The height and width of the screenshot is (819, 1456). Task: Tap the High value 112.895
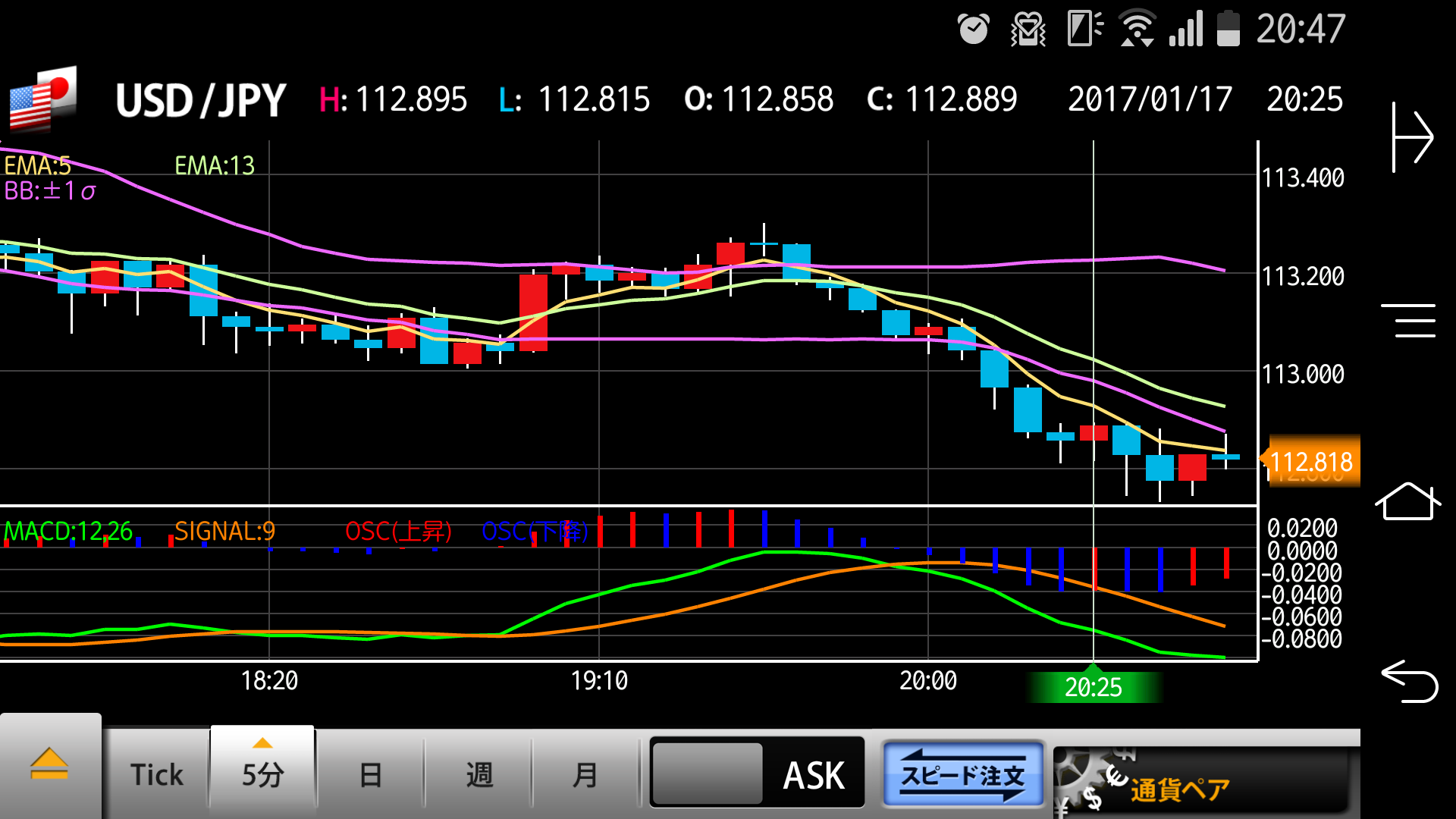point(411,99)
